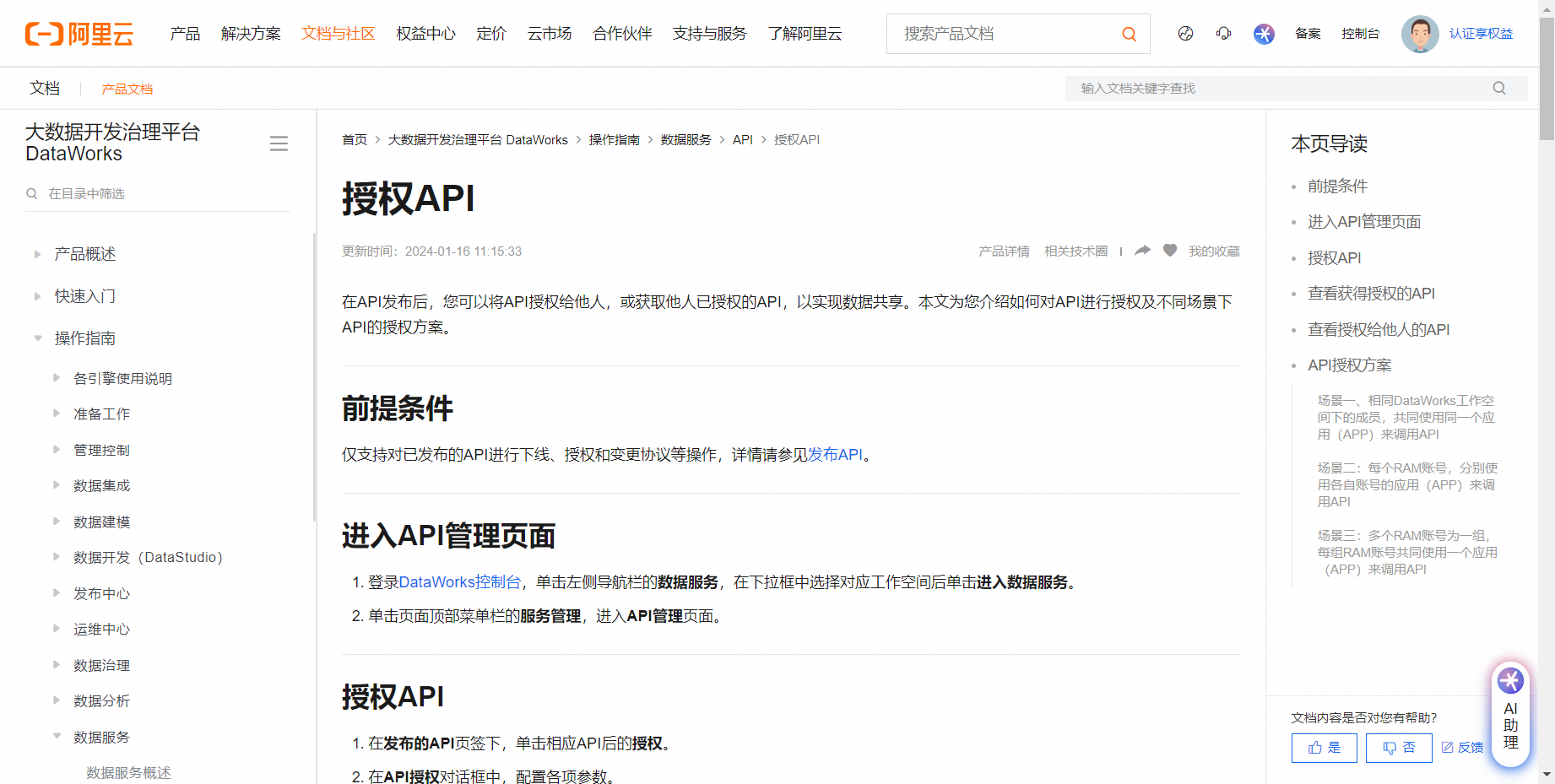1555x784 pixels.
Task: Collapse 数据服务 in sidebar
Action: click(57, 737)
